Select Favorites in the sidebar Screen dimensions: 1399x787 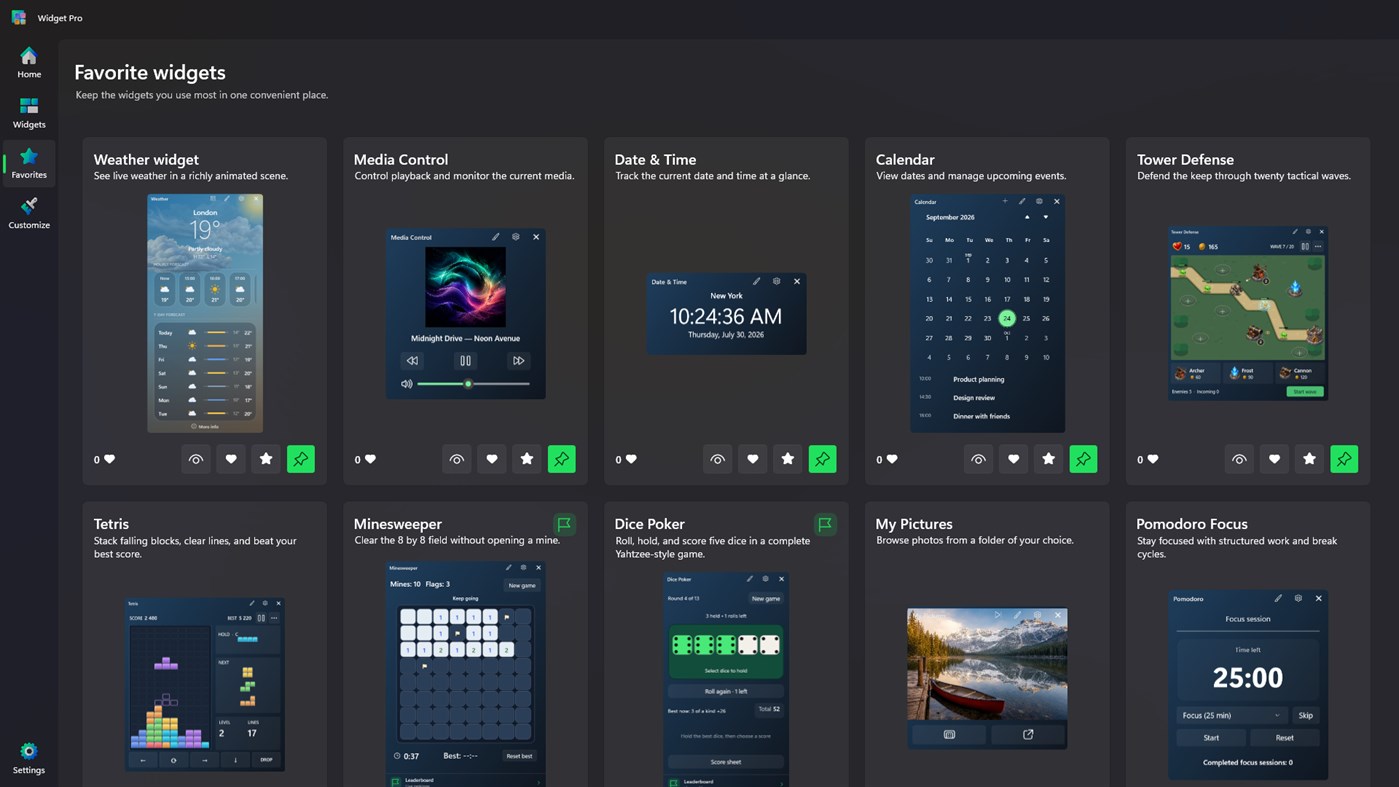coord(29,163)
